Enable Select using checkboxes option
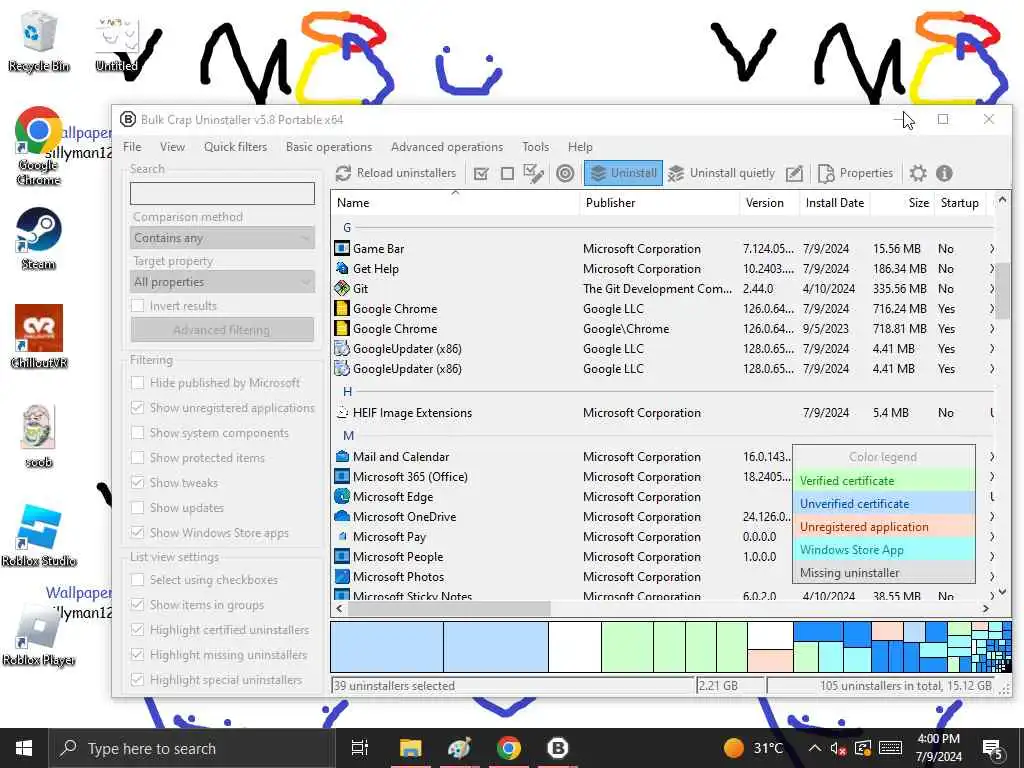 [x=138, y=580]
